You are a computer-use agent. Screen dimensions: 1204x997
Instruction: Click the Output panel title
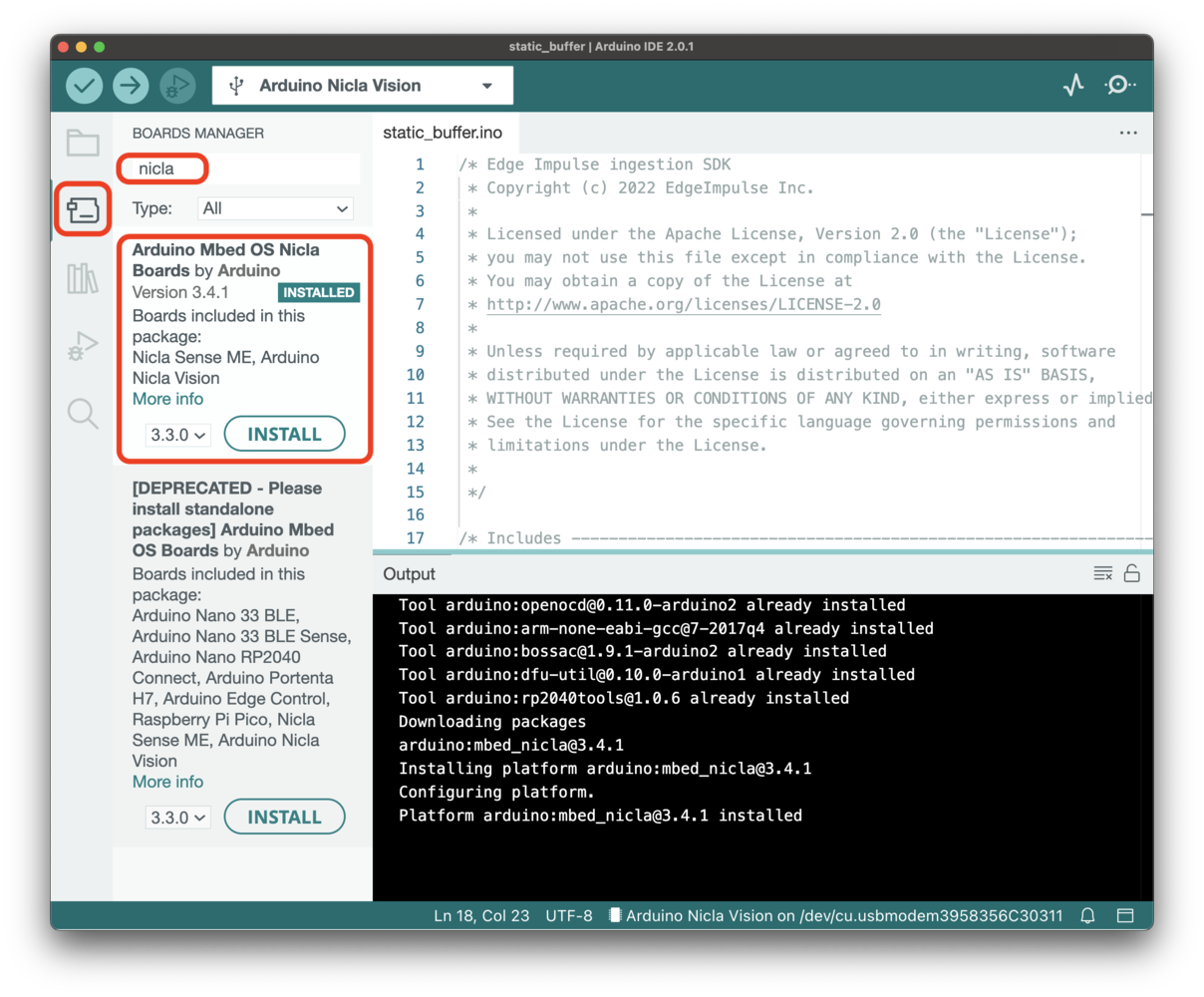tap(409, 573)
